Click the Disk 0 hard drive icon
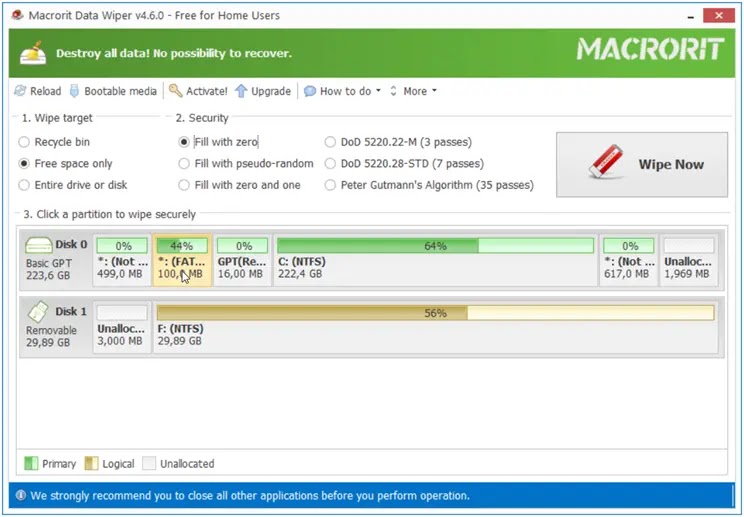This screenshot has width=744, height=517. 39,245
